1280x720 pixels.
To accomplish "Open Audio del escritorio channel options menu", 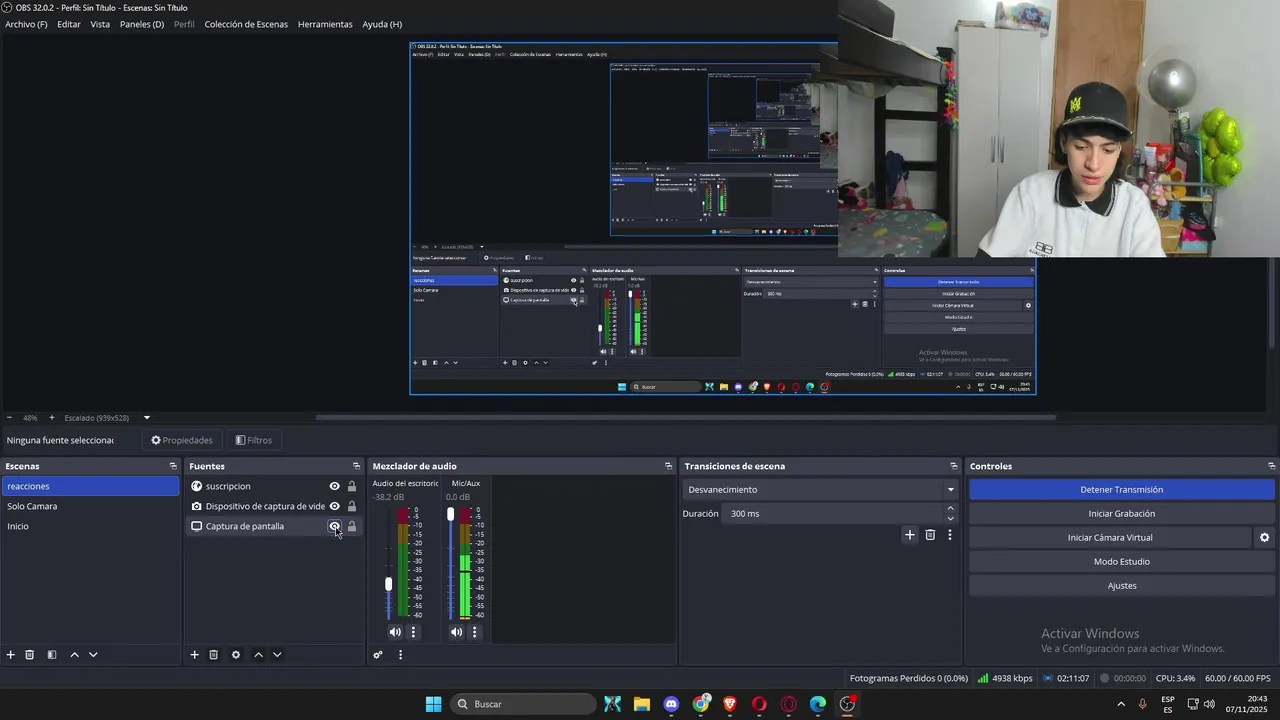I will (x=413, y=632).
